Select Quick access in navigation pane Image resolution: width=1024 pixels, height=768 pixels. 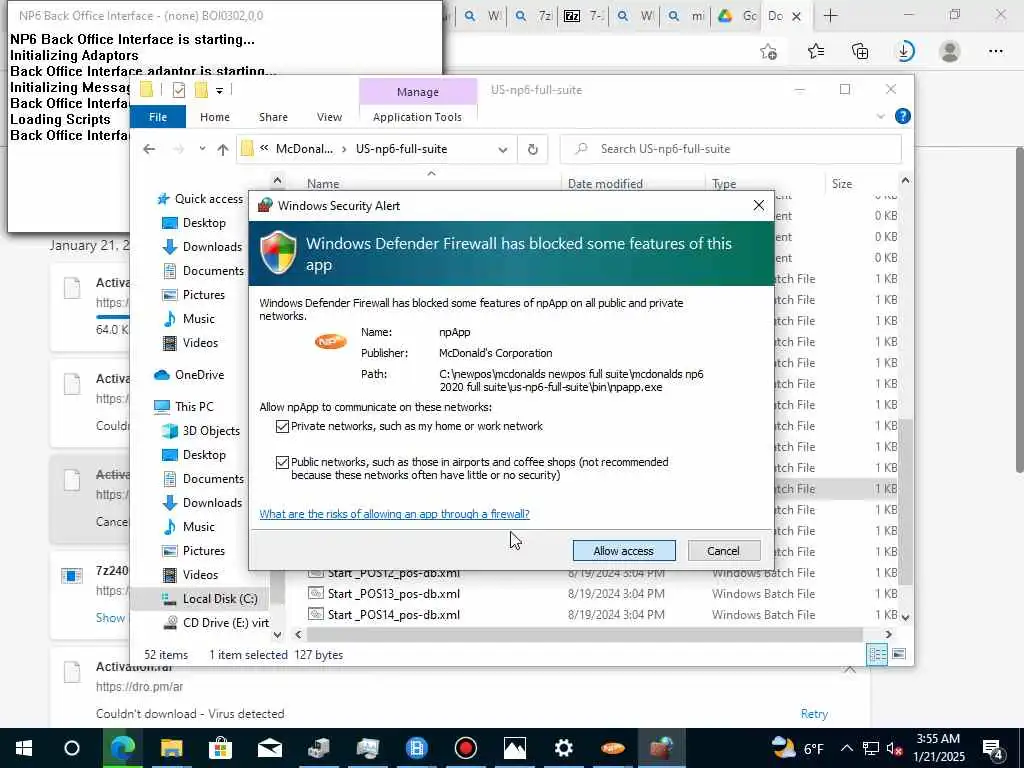click(208, 199)
